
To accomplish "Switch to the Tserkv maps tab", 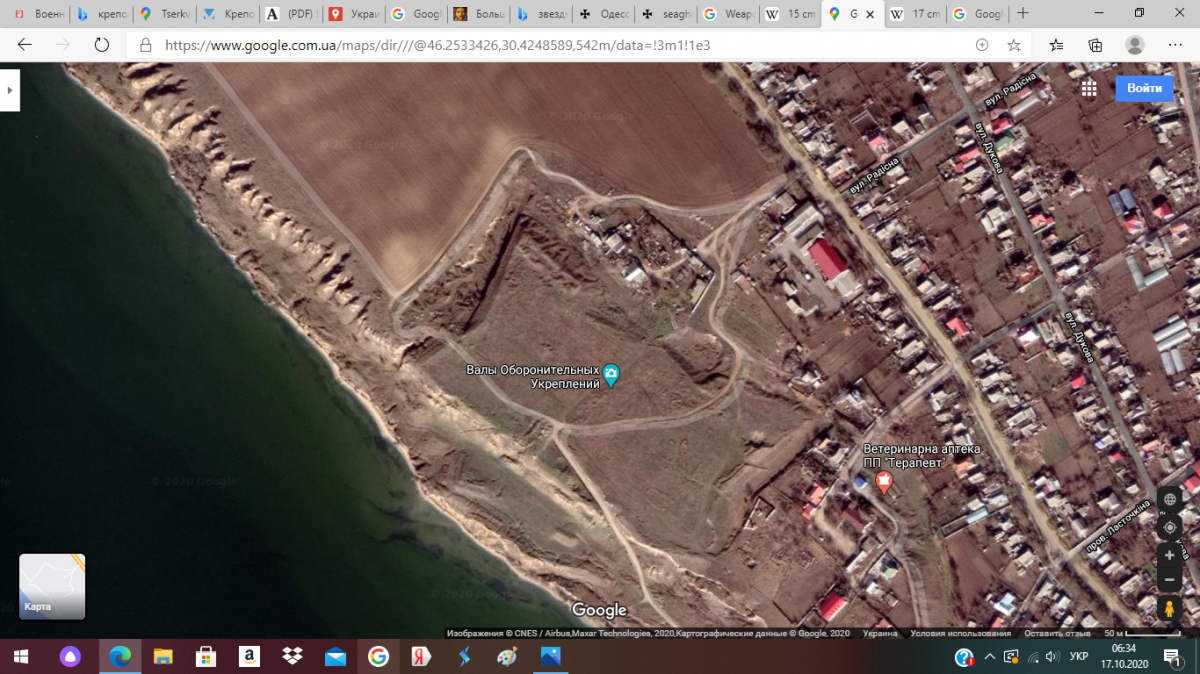I will click(x=165, y=14).
